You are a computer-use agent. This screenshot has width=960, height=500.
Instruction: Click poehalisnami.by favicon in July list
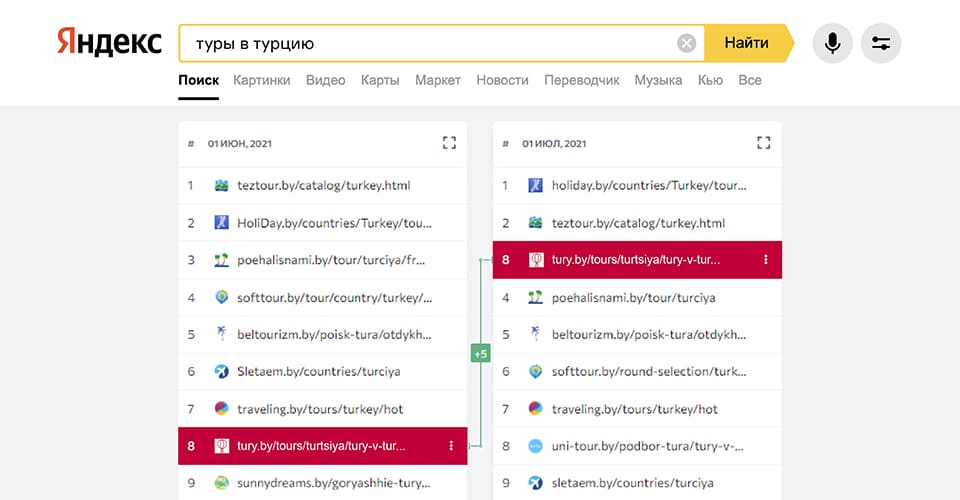point(536,297)
